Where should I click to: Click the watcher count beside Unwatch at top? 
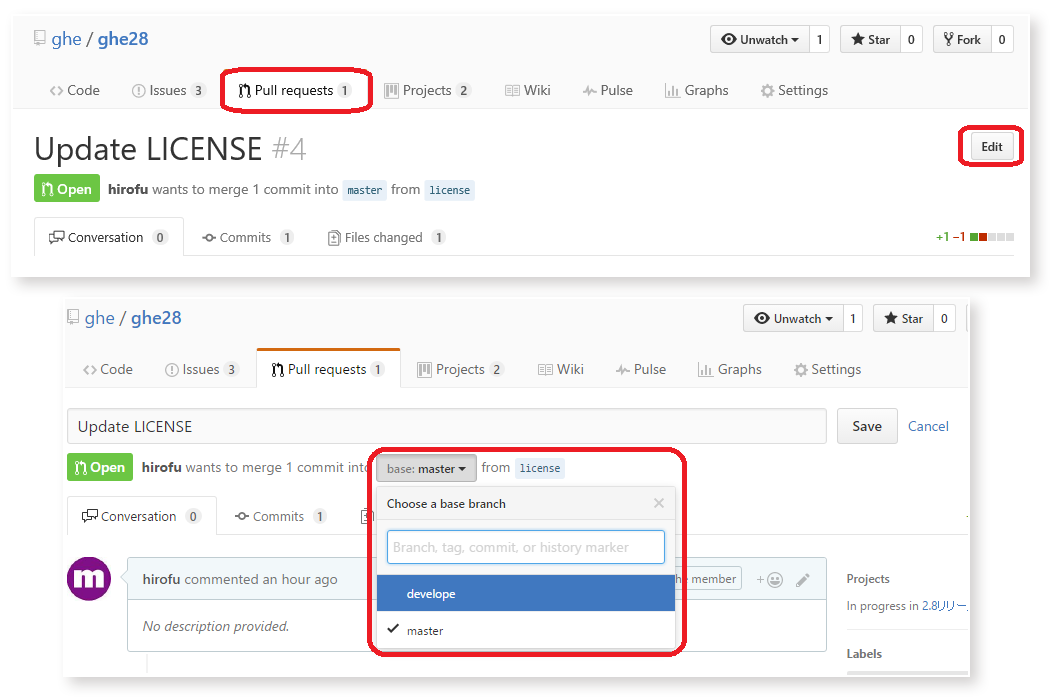[820, 40]
